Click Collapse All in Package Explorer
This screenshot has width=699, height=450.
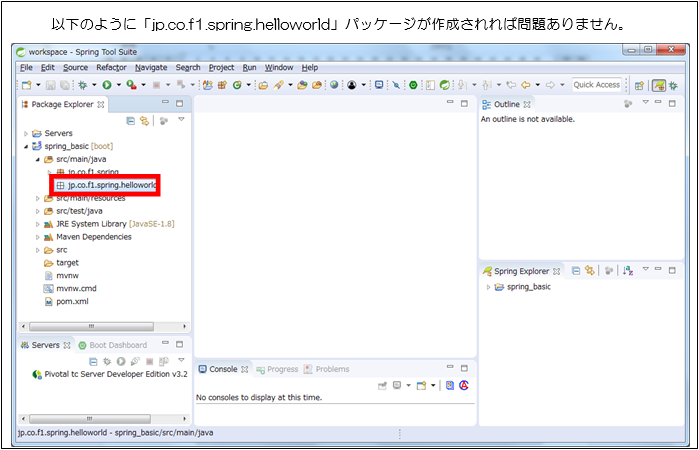pos(131,120)
